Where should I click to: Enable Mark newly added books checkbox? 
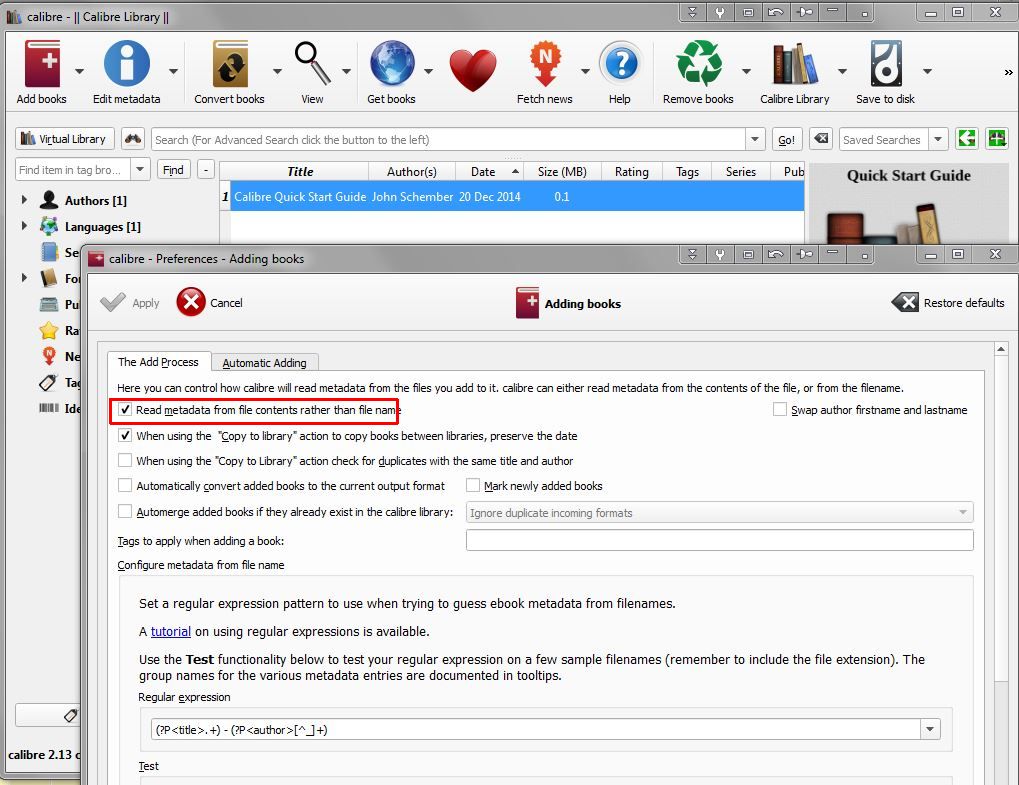472,485
